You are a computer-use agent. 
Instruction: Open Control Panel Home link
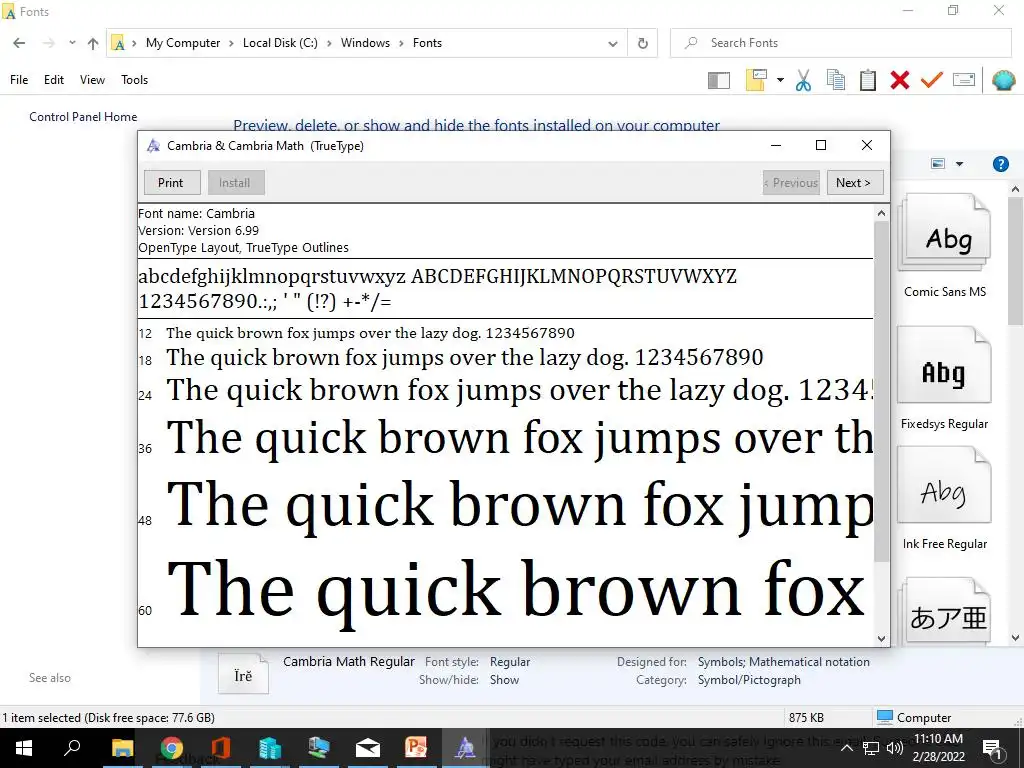[83, 117]
